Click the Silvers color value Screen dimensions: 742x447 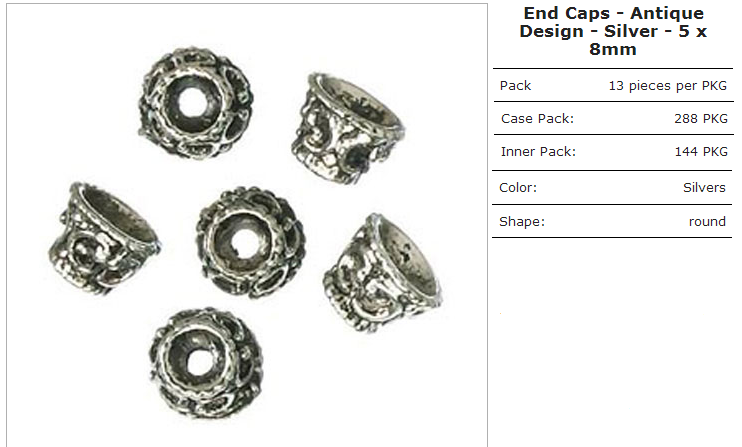pos(704,187)
